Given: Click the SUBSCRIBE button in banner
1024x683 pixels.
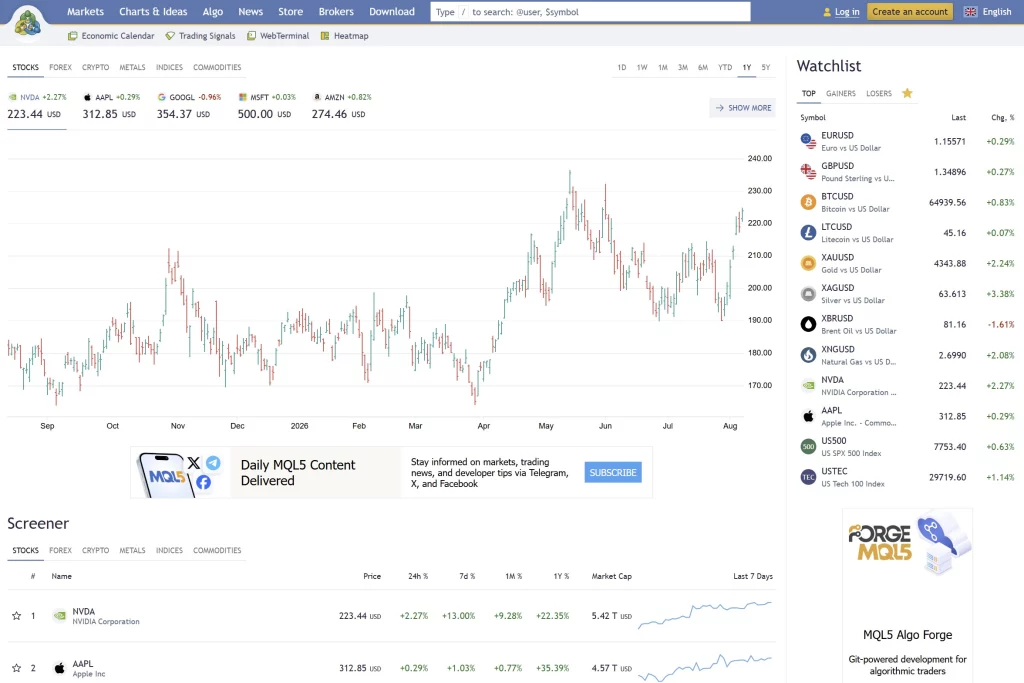Looking at the screenshot, I should [613, 472].
